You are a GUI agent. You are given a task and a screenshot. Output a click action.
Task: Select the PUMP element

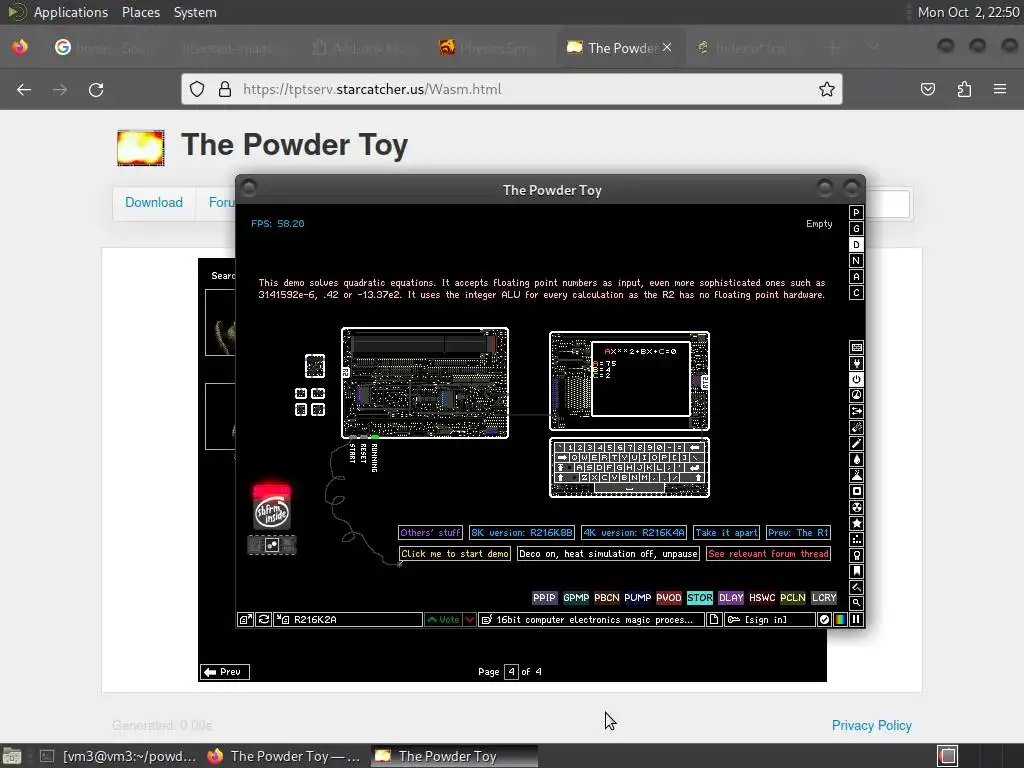coord(637,598)
